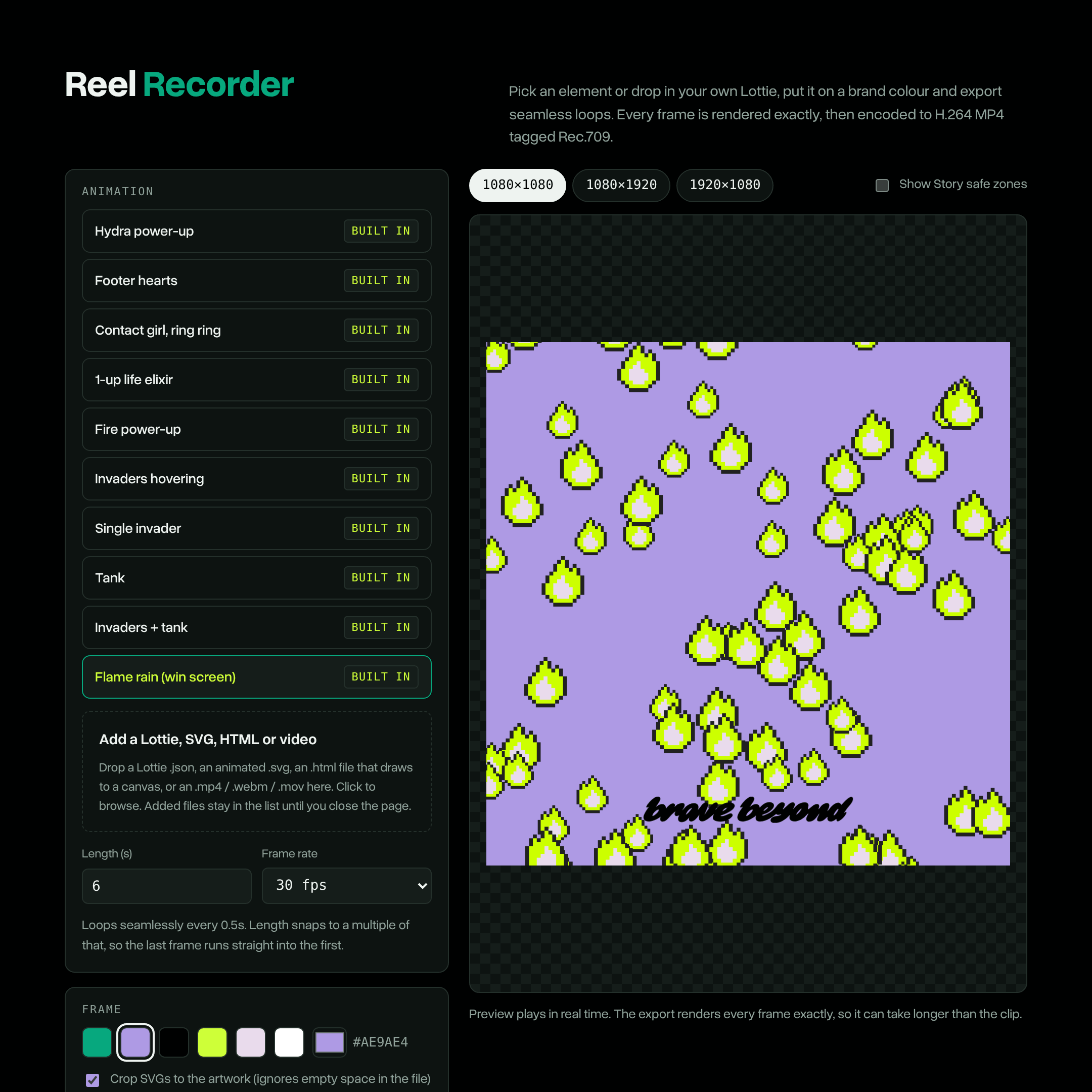The width and height of the screenshot is (1092, 1092).
Task: Pick the lavender purple frame colour swatch
Action: pos(135,1042)
